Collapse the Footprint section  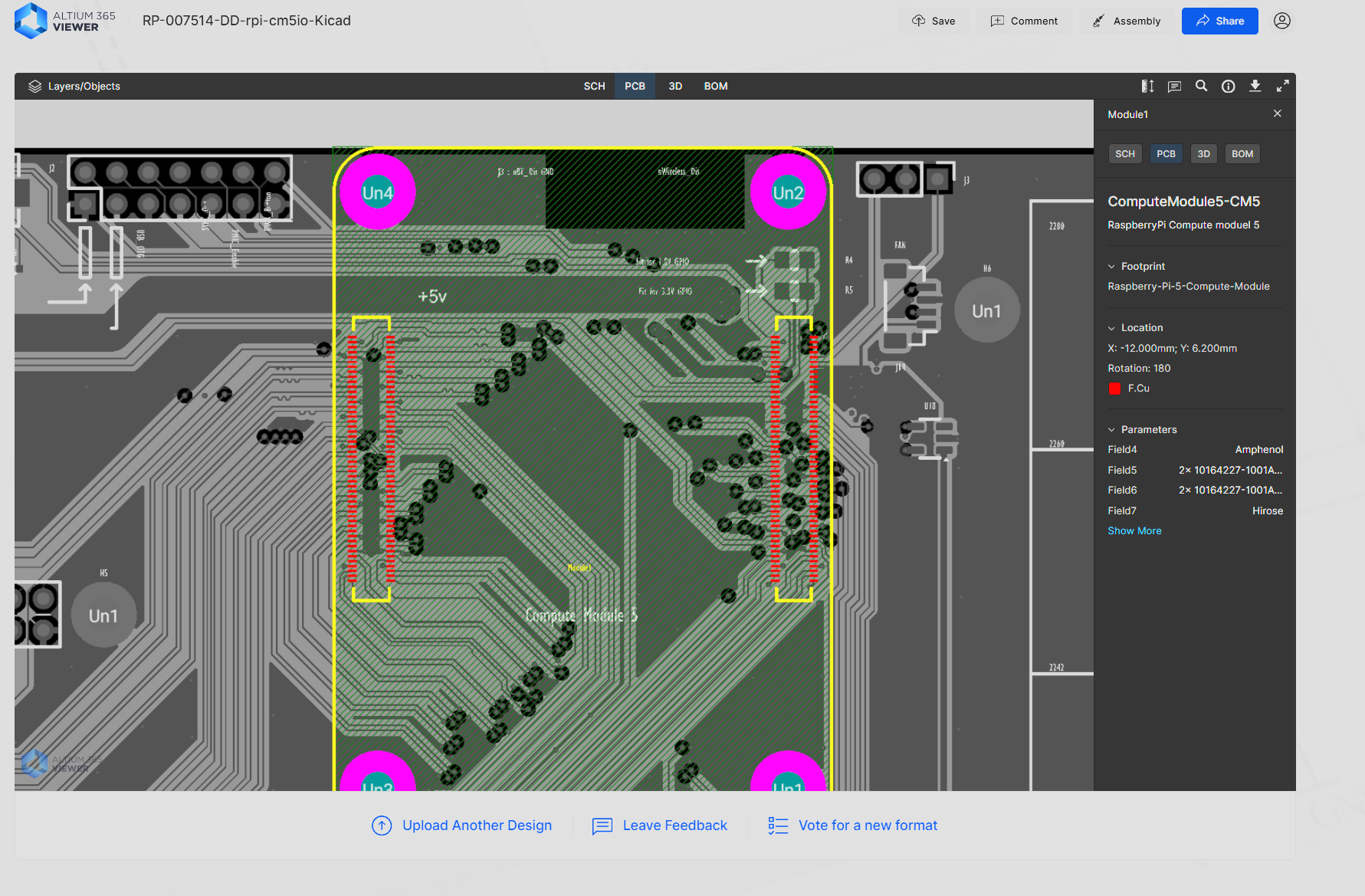pyautogui.click(x=1111, y=267)
